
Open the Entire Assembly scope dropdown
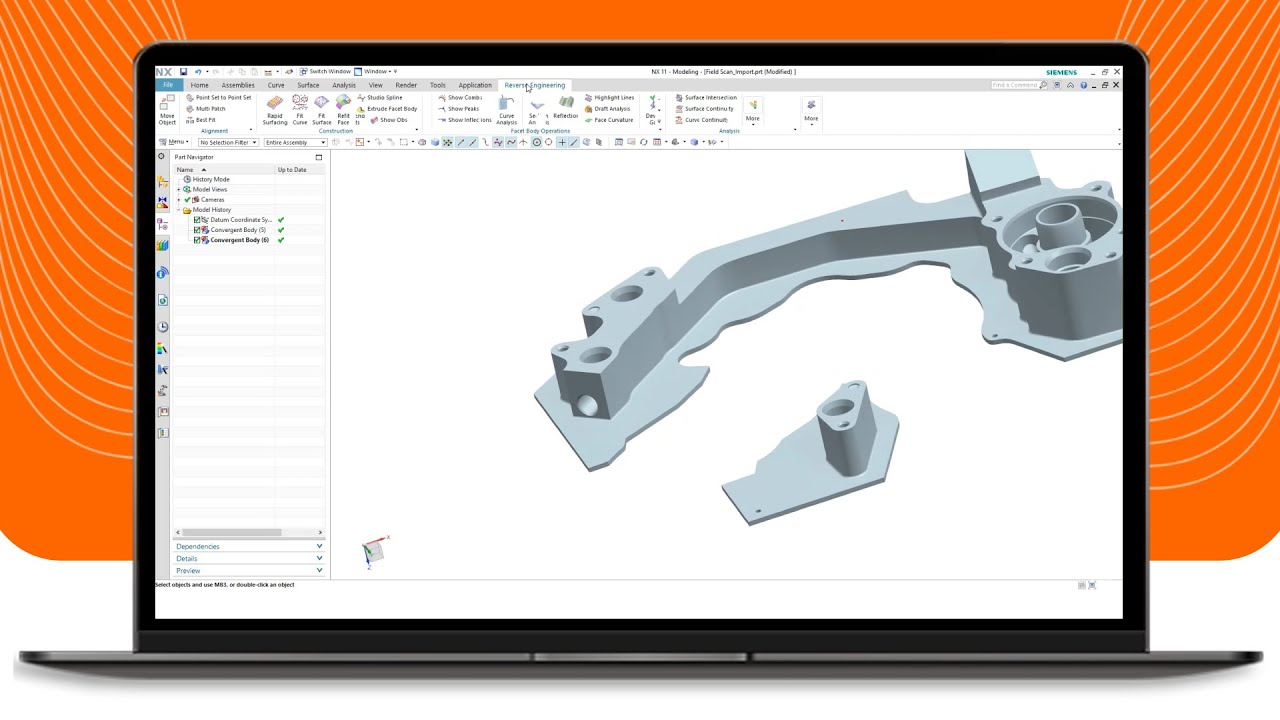[295, 142]
